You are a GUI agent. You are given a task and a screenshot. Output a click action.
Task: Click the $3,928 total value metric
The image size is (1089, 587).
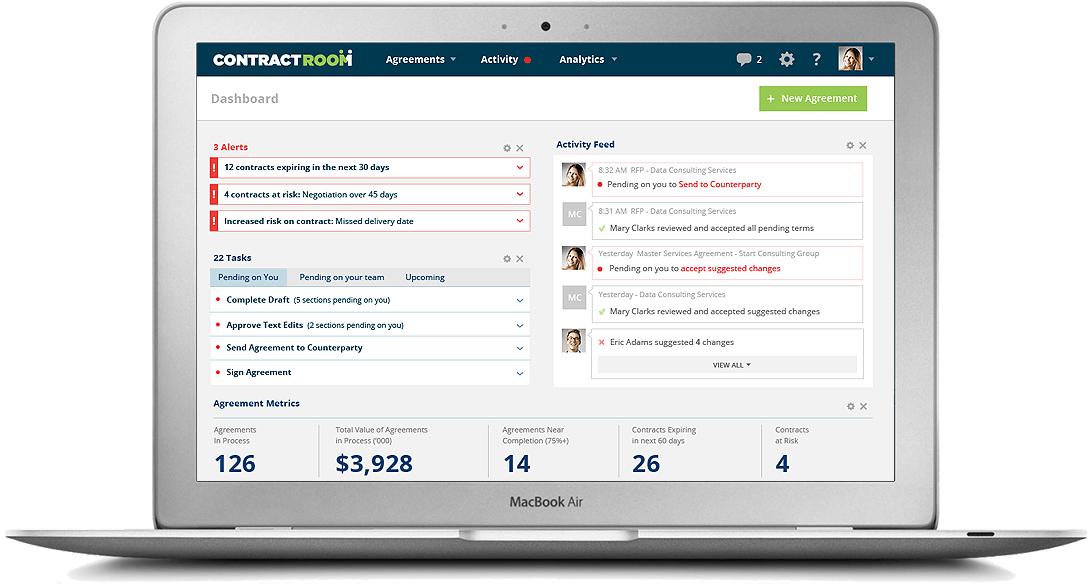click(374, 463)
